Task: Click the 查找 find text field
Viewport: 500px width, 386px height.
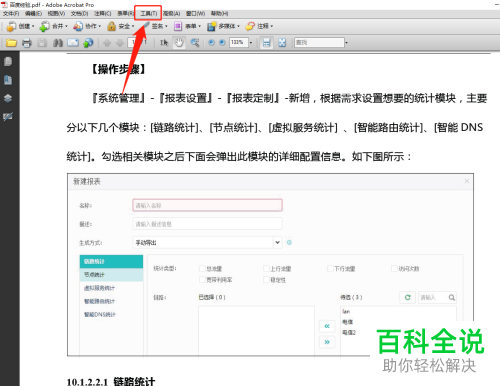Action: click(x=319, y=43)
